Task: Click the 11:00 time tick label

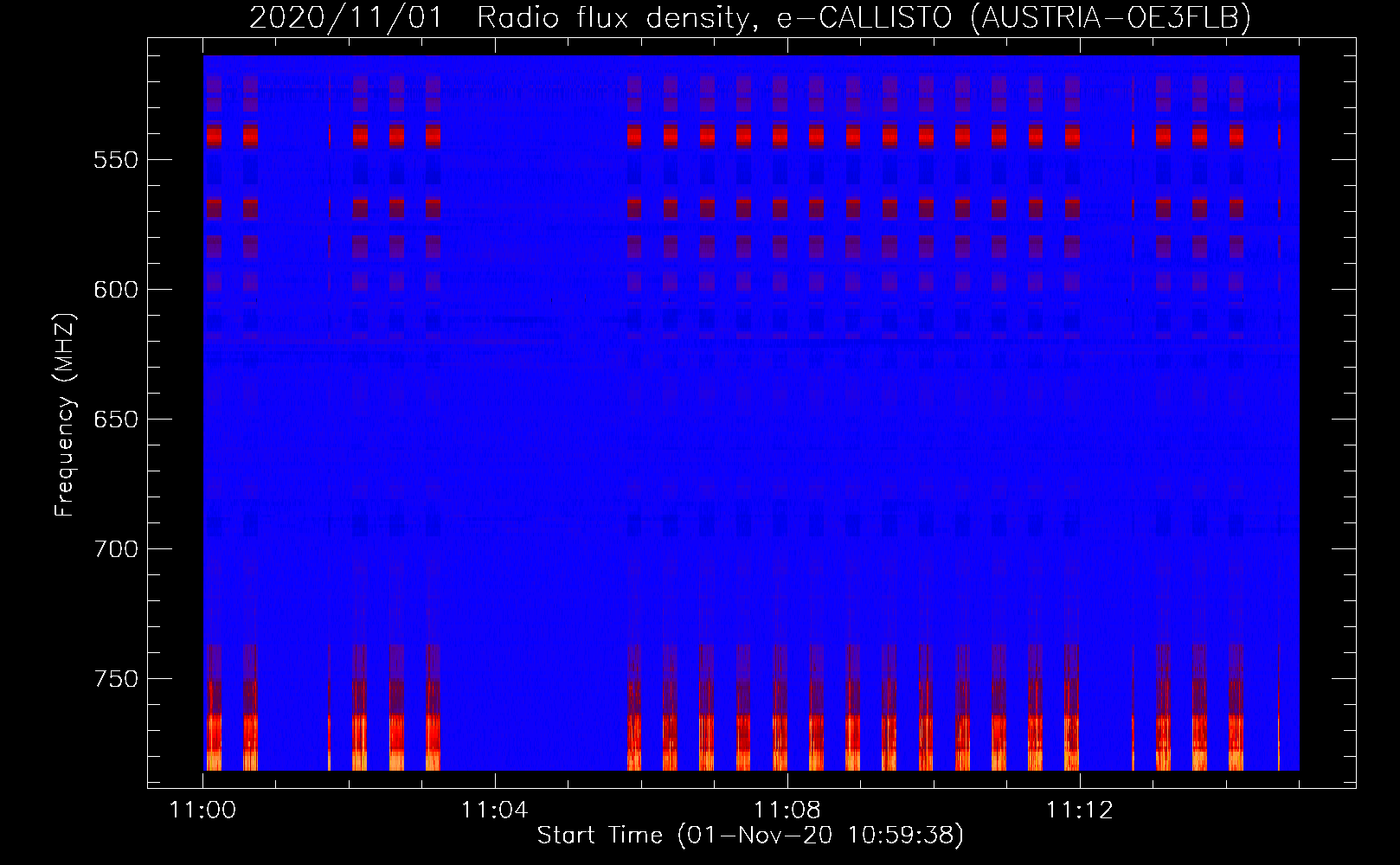Action: pyautogui.click(x=202, y=811)
